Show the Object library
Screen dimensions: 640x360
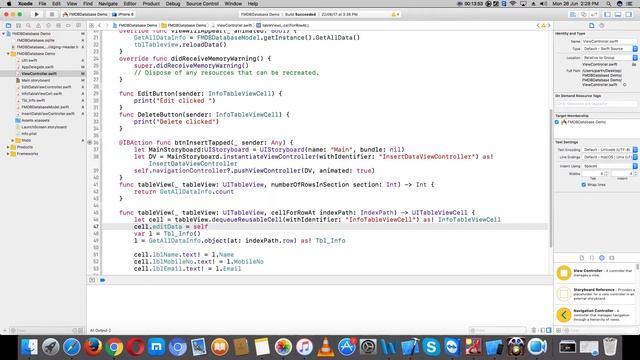tap(602, 258)
